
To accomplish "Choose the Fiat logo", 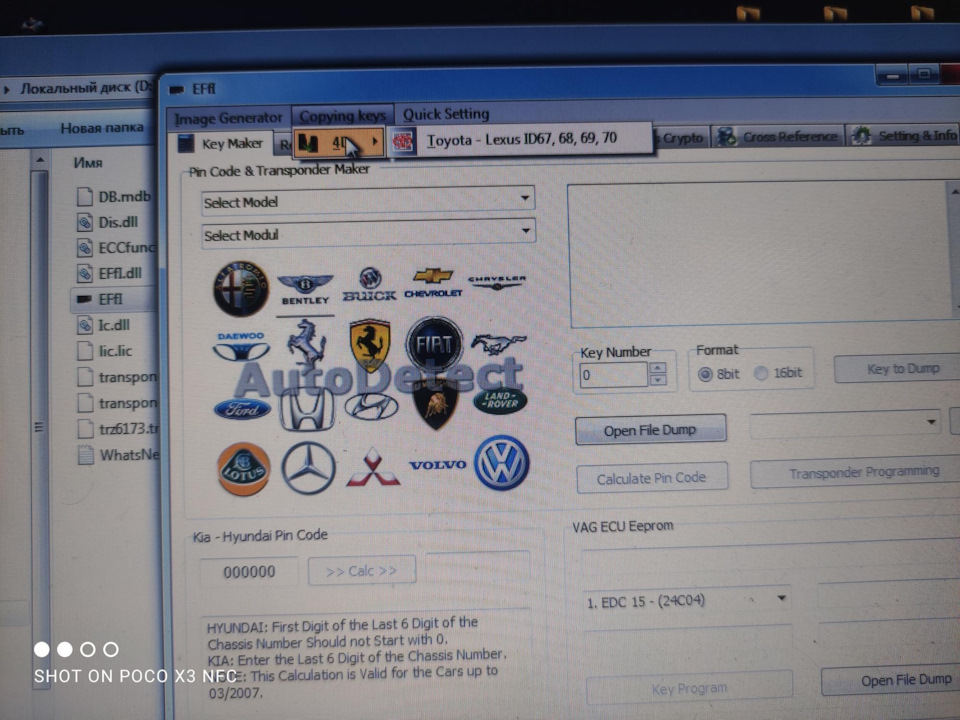I will [x=434, y=344].
